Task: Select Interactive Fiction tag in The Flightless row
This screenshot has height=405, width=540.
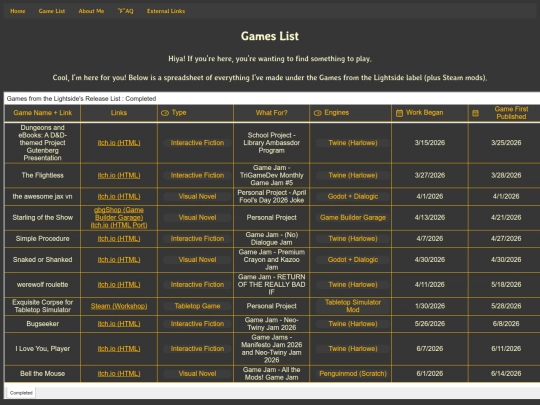Action: coord(197,175)
